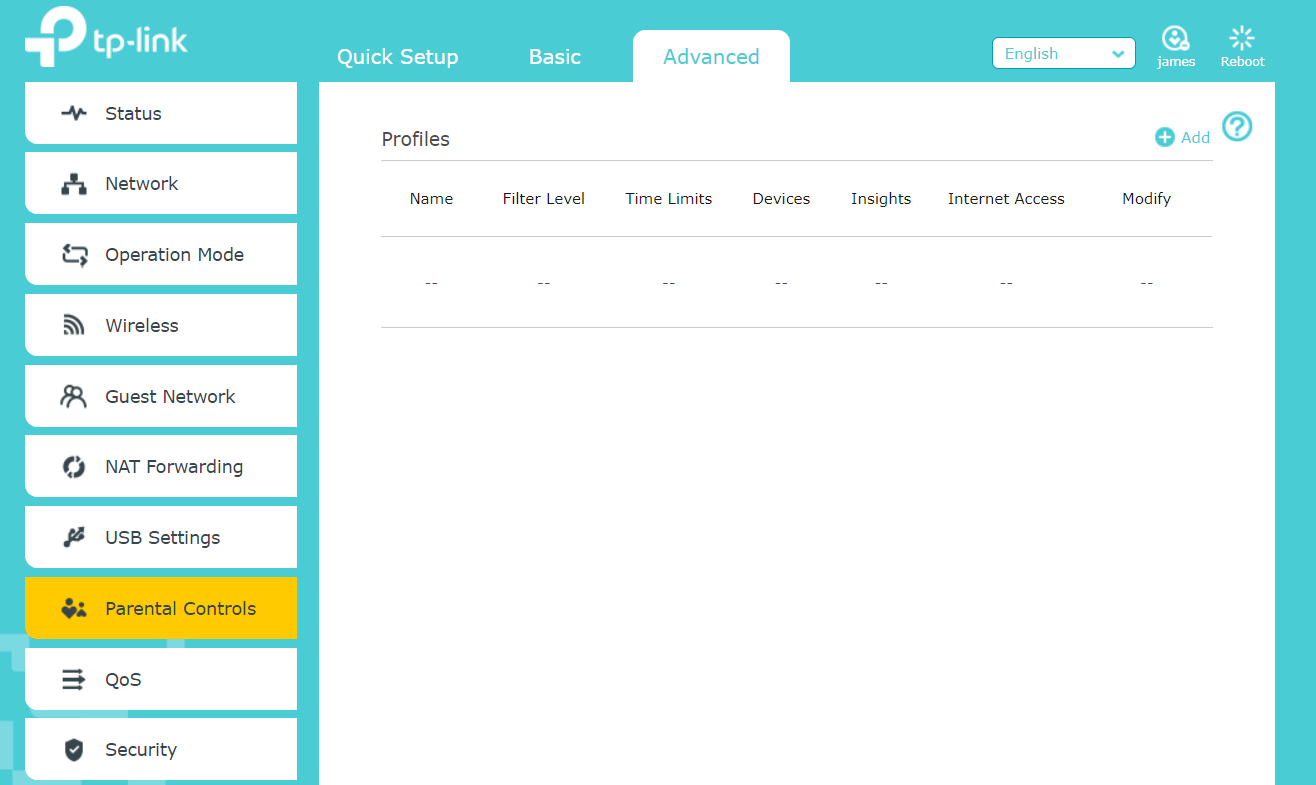Viewport: 1316px width, 785px height.
Task: Click the Reboot icon at top right
Action: (1242, 39)
